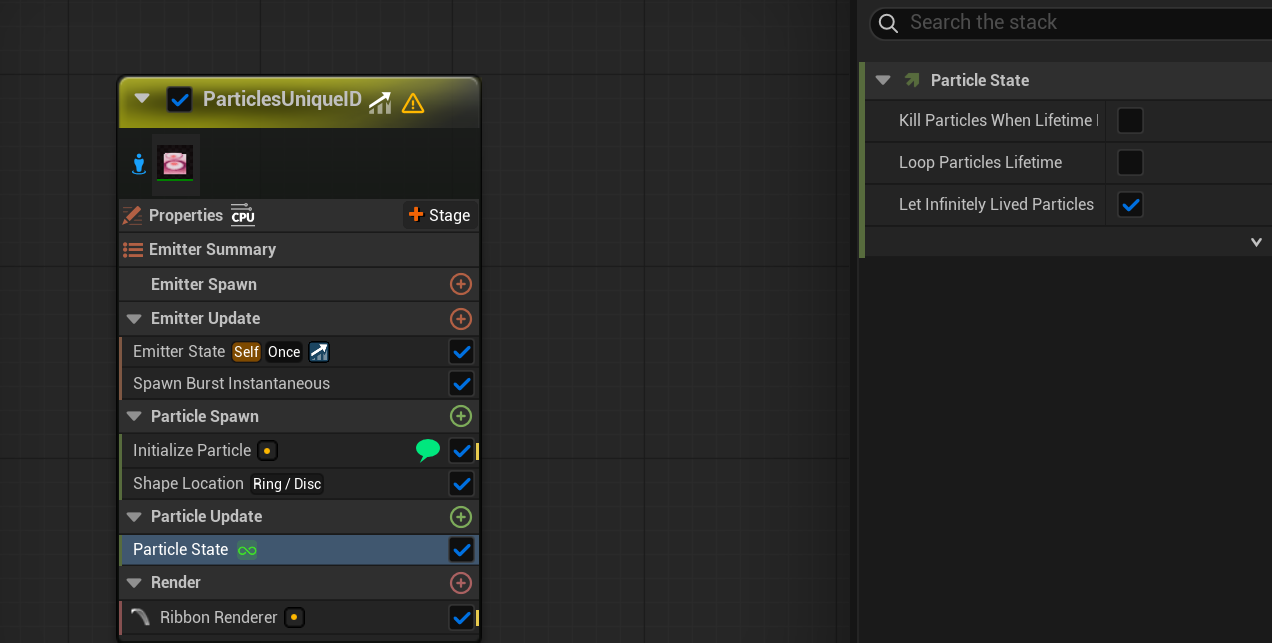The height and width of the screenshot is (643, 1272).
Task: Click the blue local space figure icon
Action: click(139, 164)
